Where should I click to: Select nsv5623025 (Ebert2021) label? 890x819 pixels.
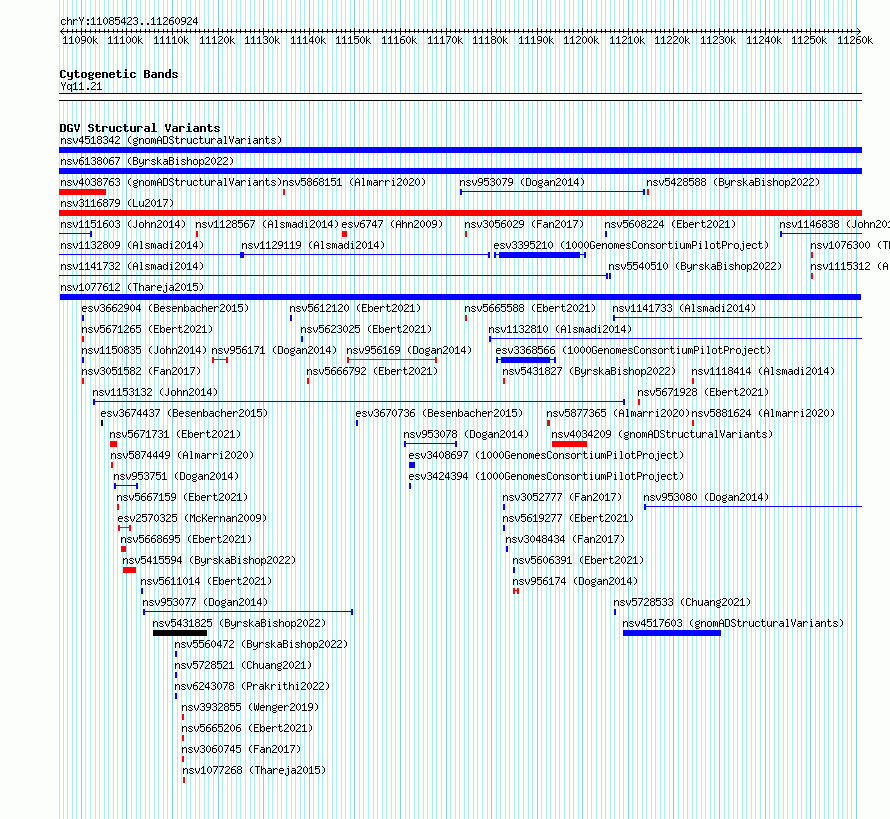coord(366,329)
